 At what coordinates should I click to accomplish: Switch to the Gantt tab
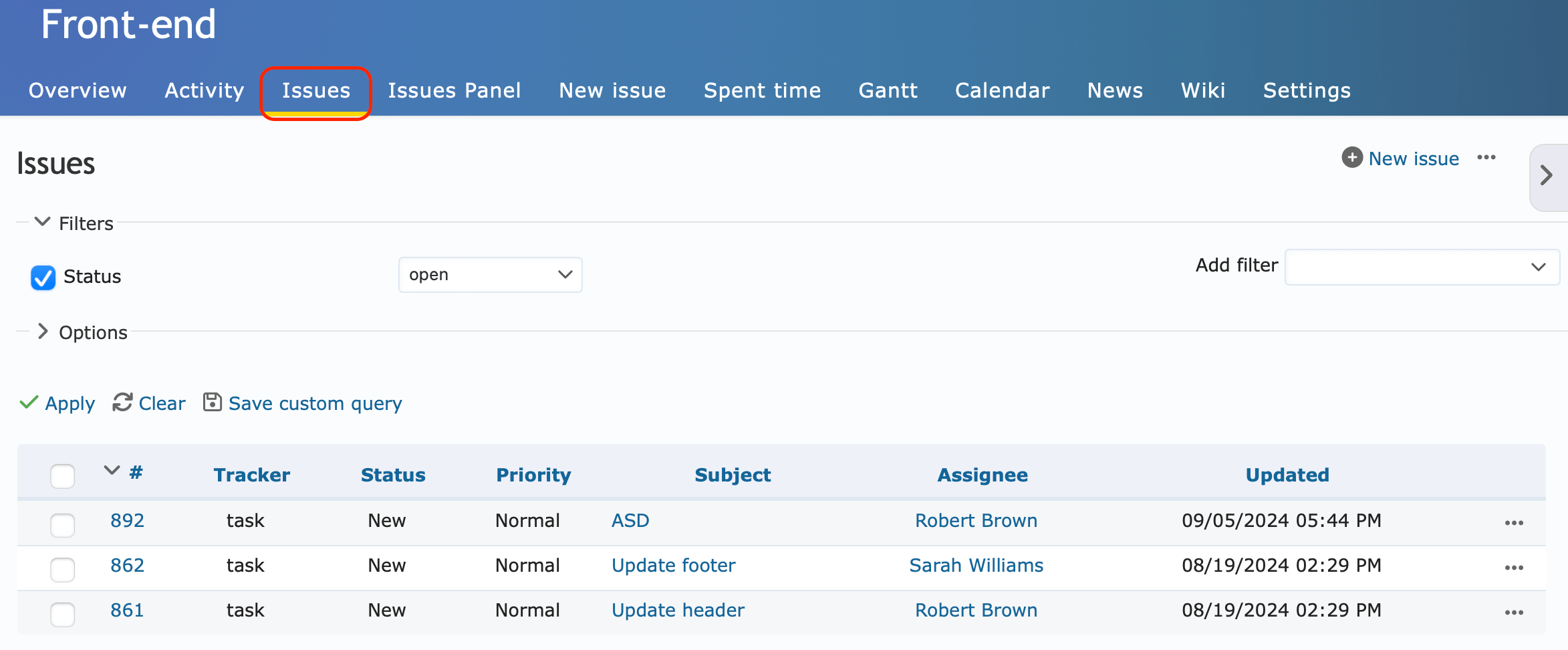point(887,90)
